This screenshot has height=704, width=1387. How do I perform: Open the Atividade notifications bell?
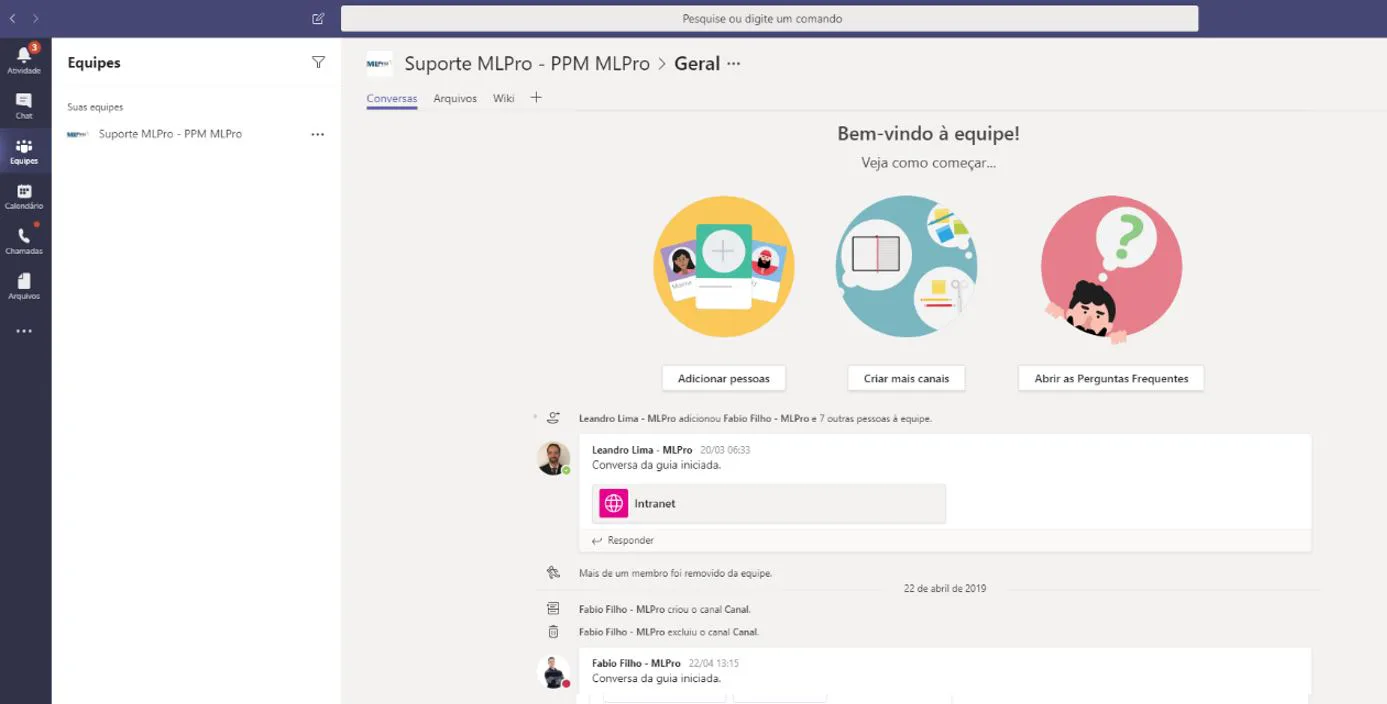click(24, 60)
